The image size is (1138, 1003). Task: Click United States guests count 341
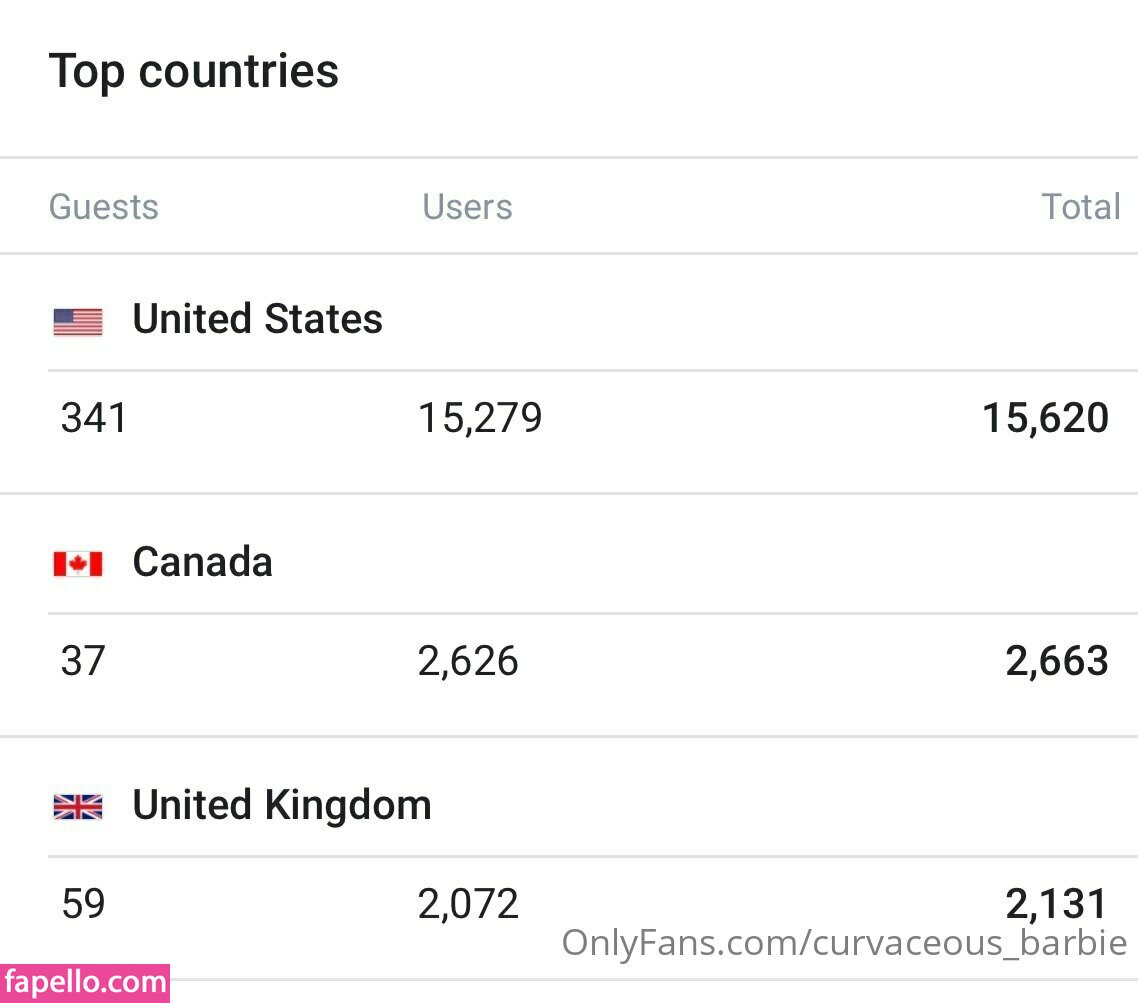94,418
